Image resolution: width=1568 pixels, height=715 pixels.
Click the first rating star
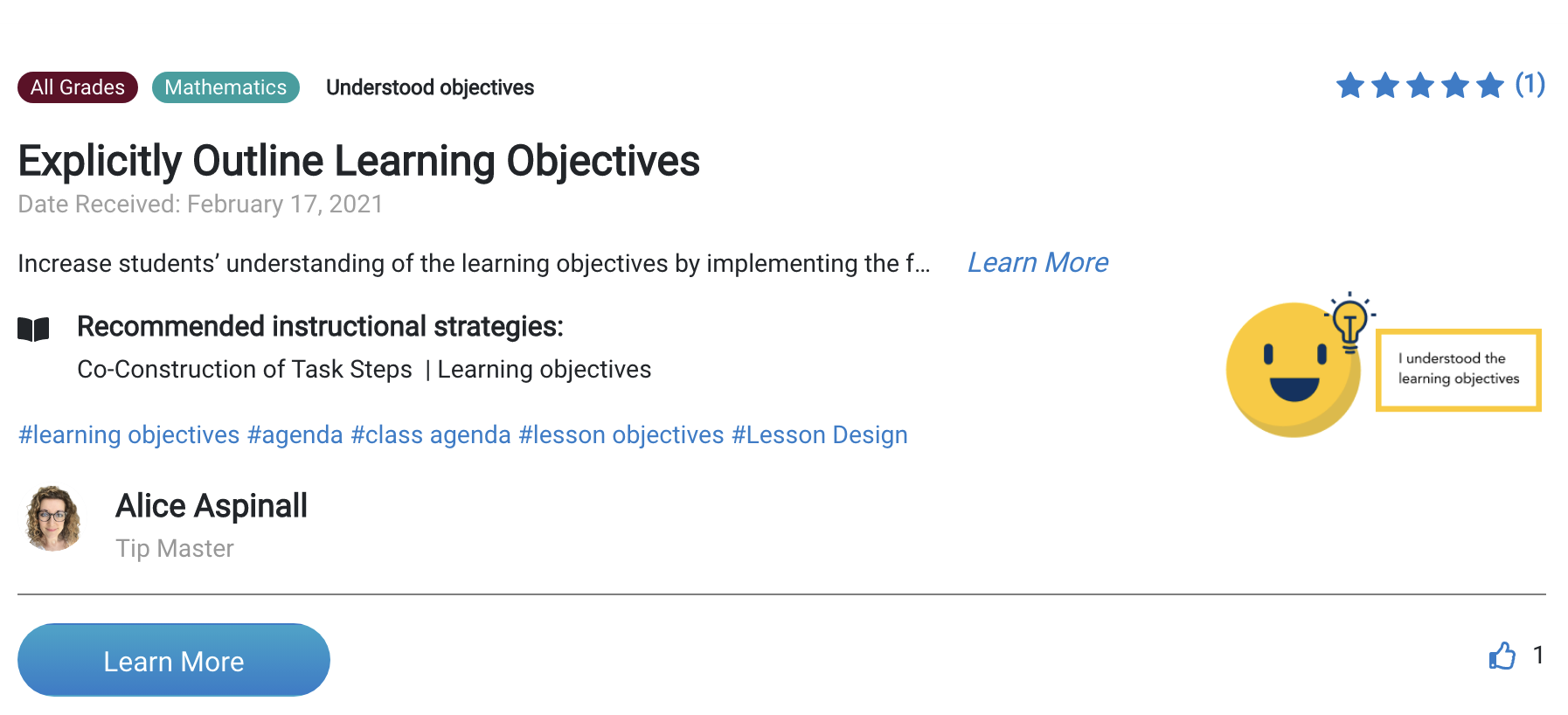point(1349,86)
